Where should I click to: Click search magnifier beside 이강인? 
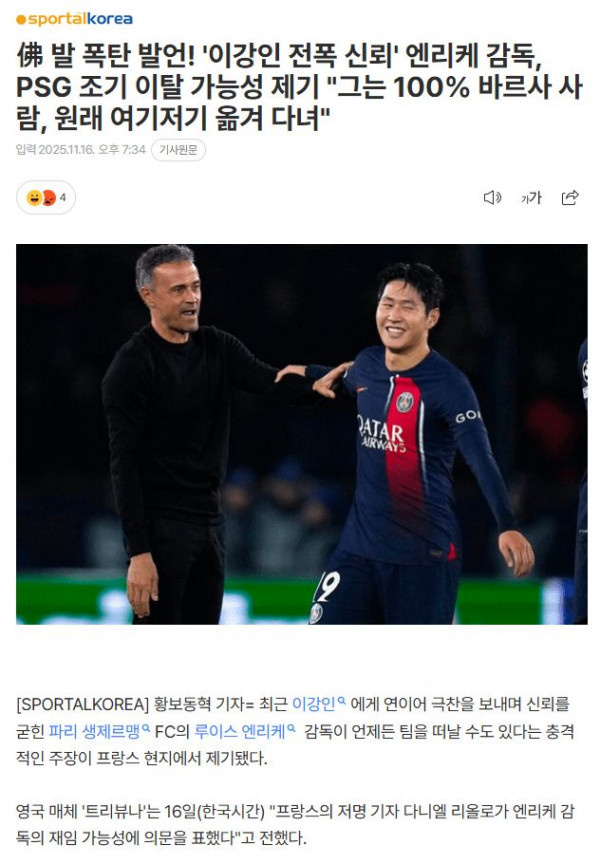[x=342, y=701]
